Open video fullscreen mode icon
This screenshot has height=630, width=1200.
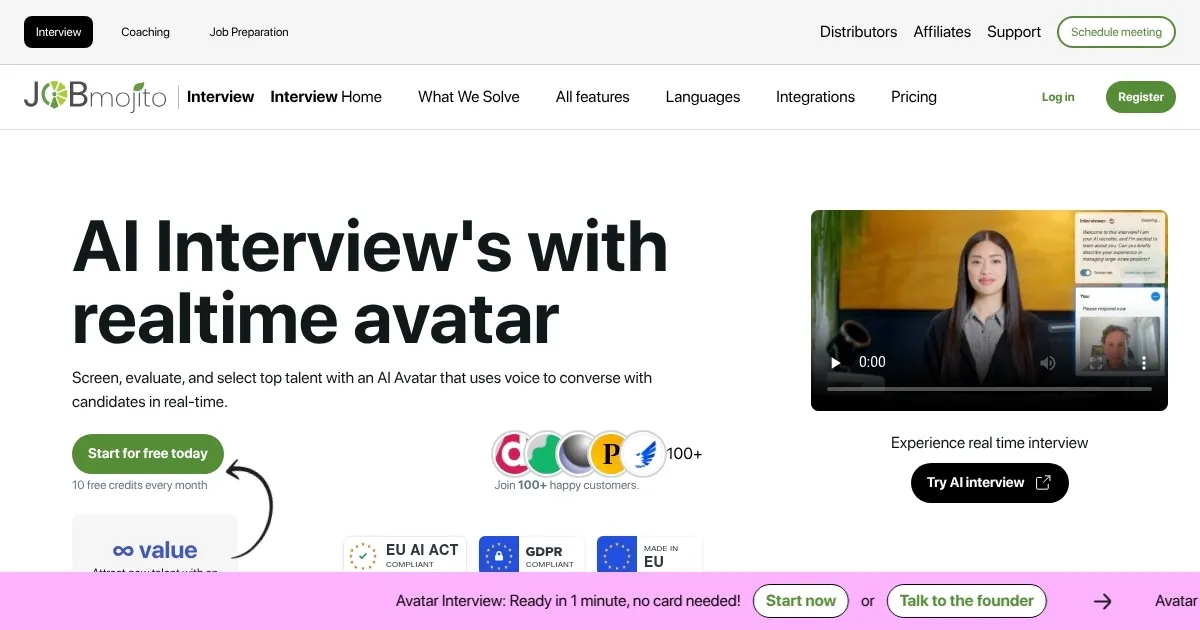coord(1096,362)
